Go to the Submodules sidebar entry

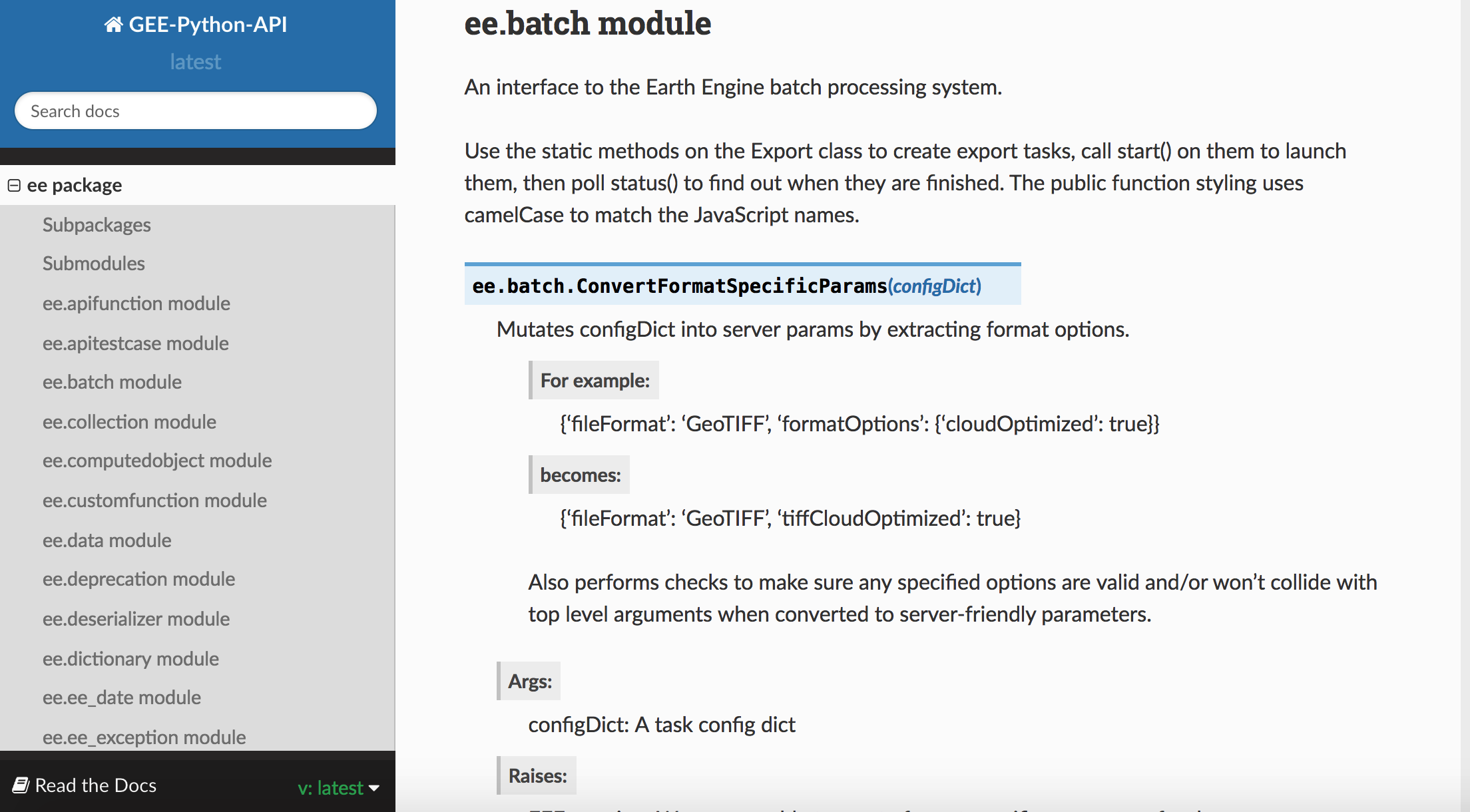[x=93, y=264]
